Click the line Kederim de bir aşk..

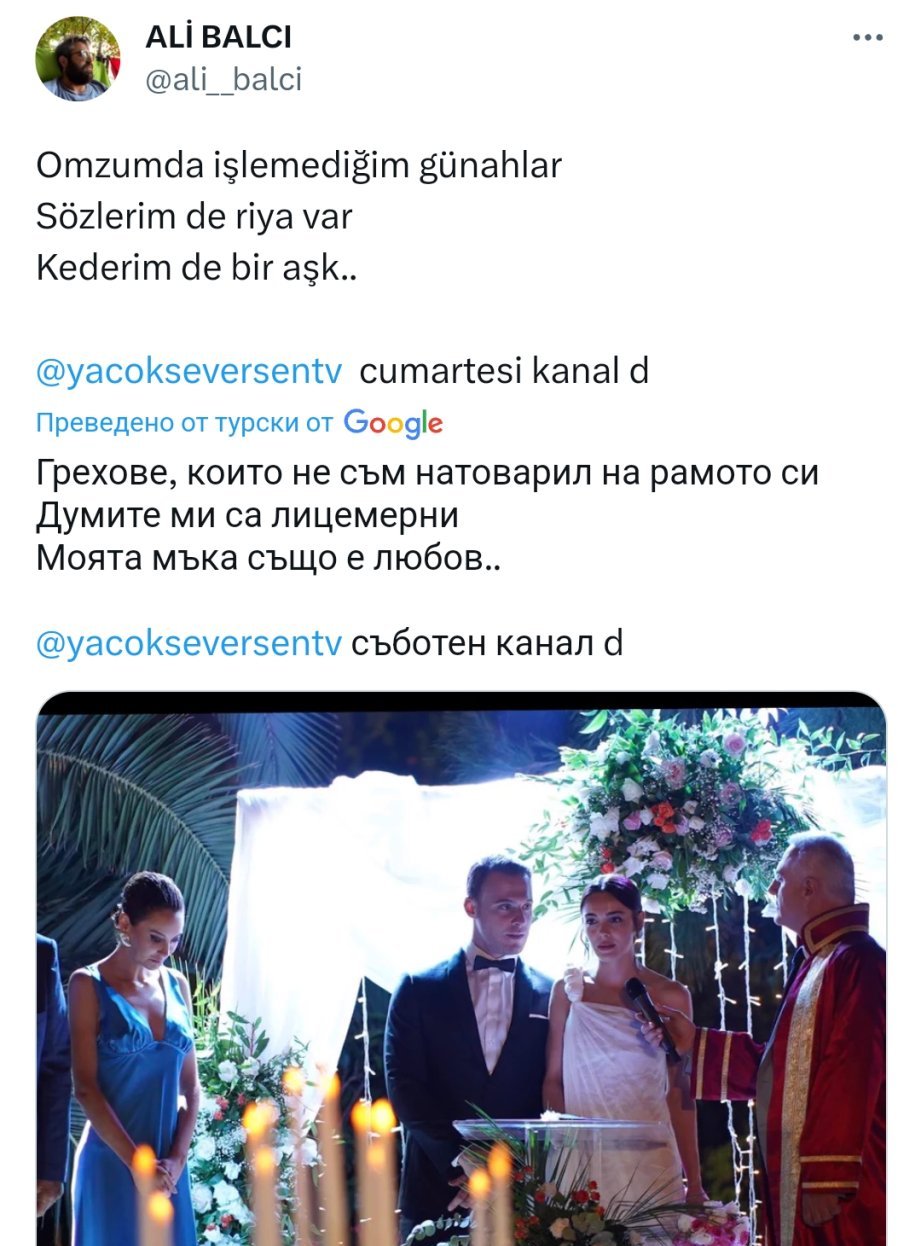tap(196, 269)
